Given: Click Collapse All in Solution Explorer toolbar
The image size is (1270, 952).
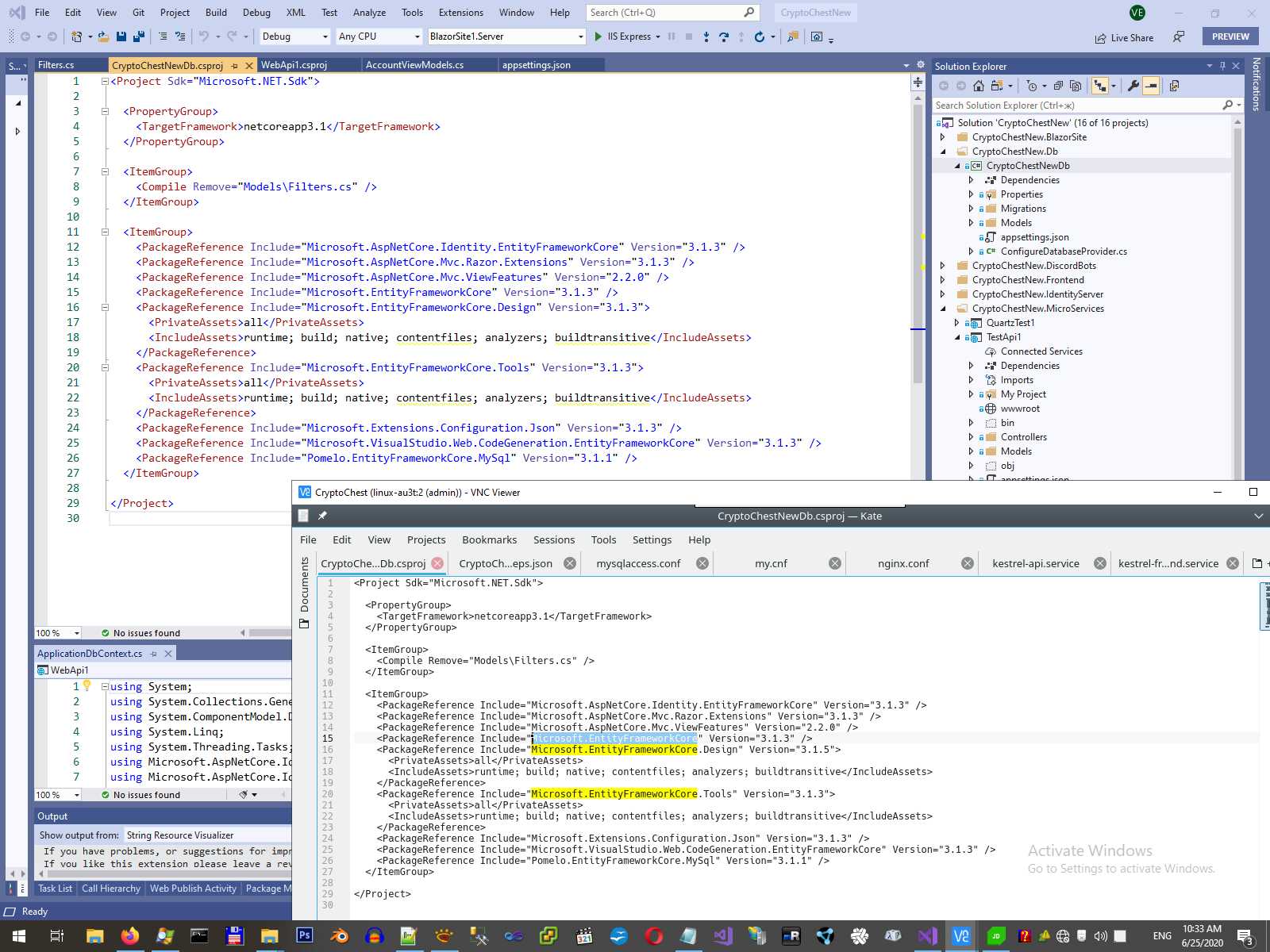Looking at the screenshot, I should tap(1058, 86).
